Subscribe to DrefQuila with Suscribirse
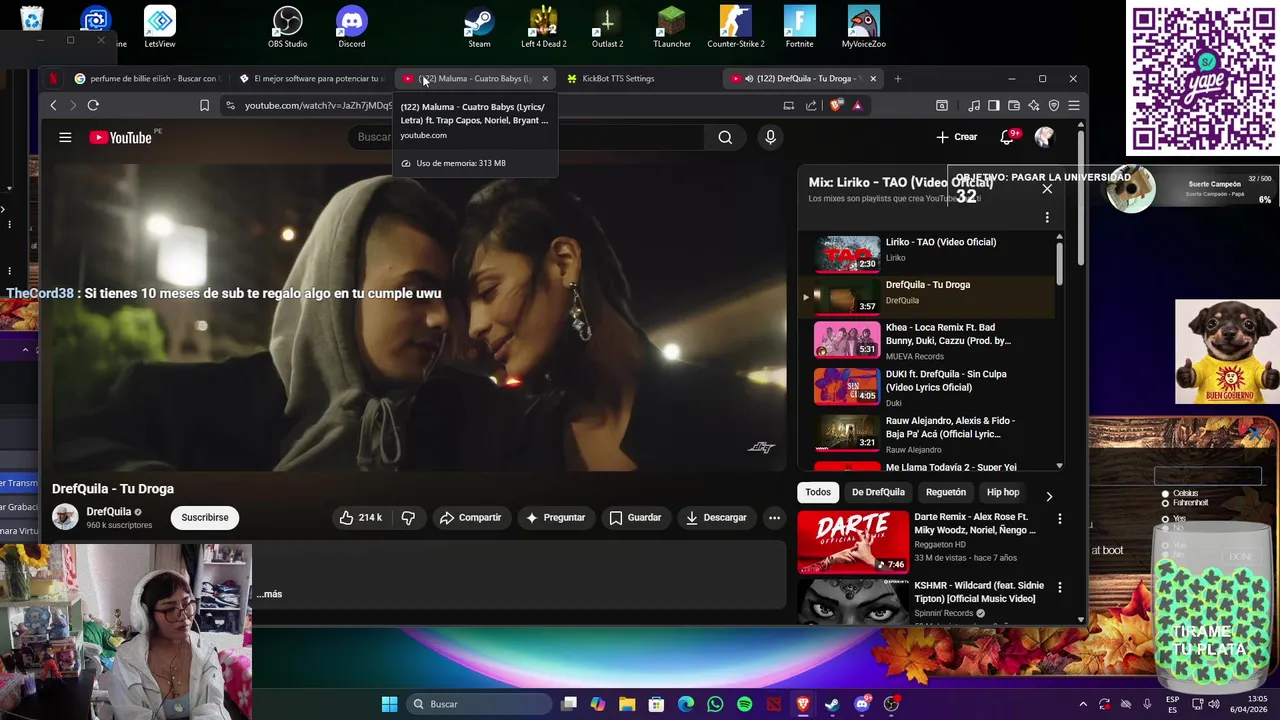 tap(205, 517)
